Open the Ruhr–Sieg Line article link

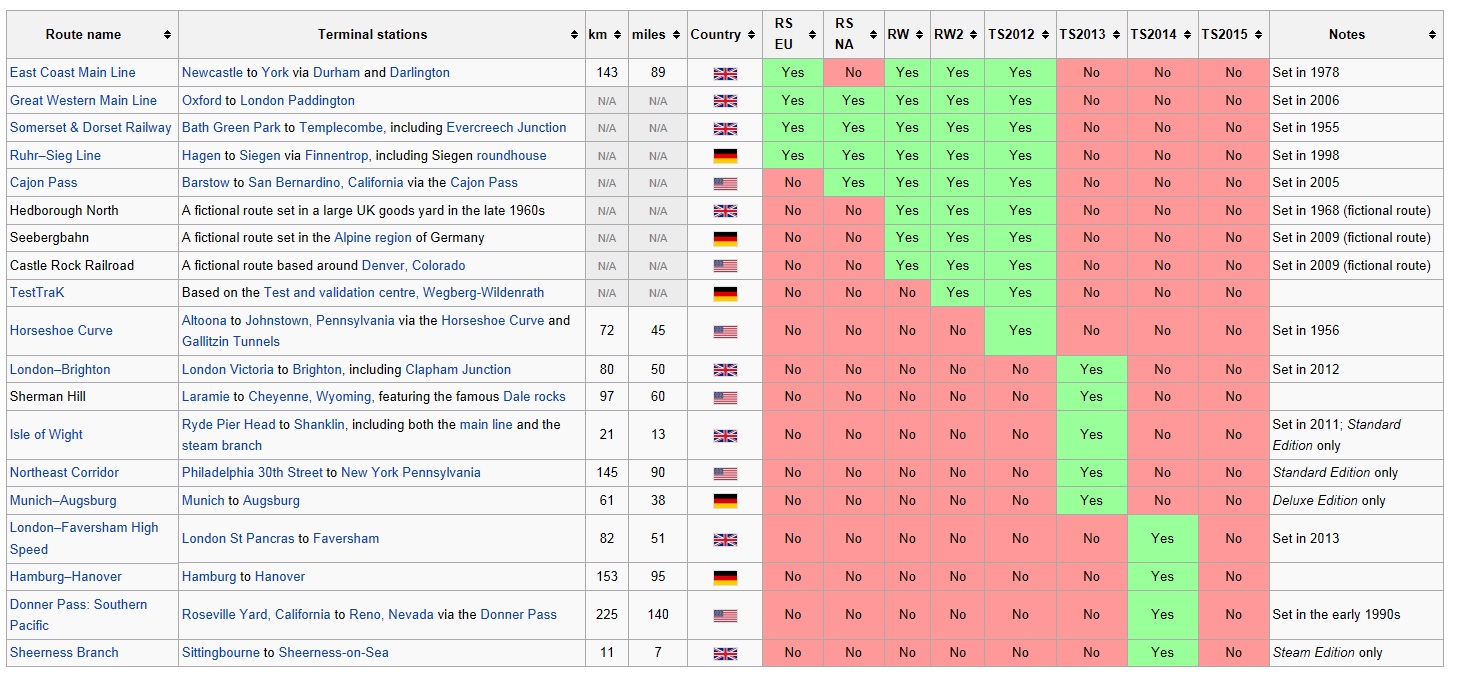pos(55,155)
